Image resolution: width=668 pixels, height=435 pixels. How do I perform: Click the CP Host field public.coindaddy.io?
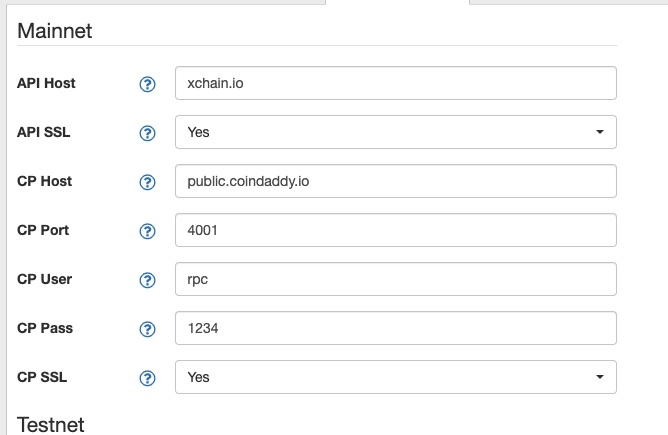(x=396, y=181)
